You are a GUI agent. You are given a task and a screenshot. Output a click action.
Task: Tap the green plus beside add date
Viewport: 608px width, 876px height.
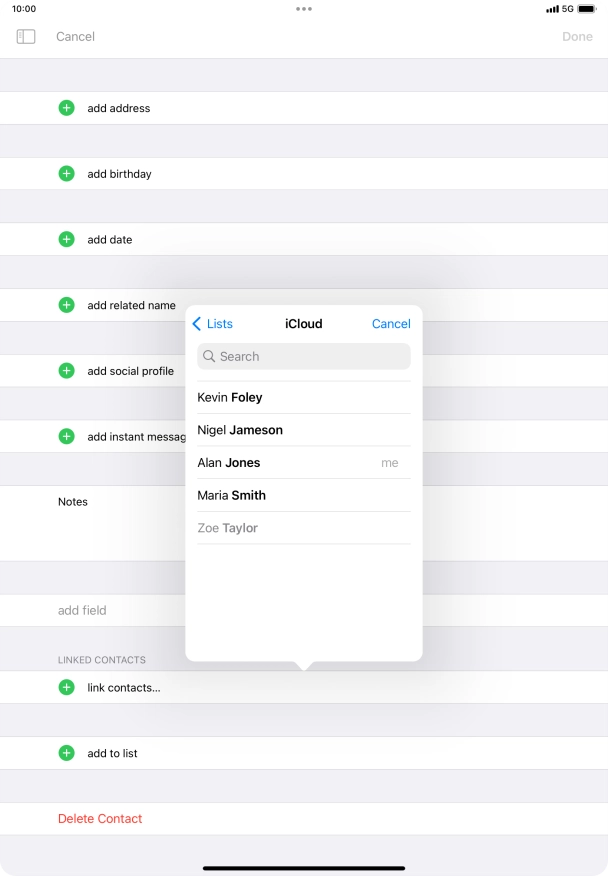coord(66,240)
